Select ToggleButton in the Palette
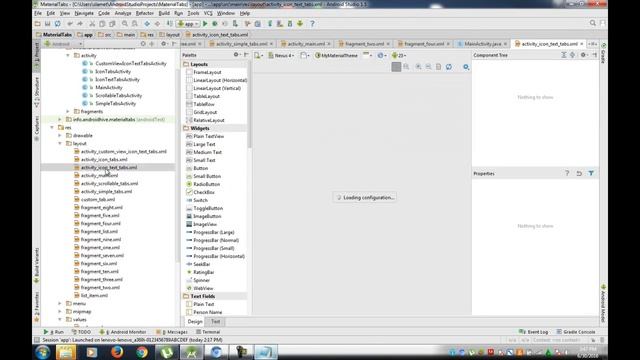This screenshot has height=360, width=640. 204,208
